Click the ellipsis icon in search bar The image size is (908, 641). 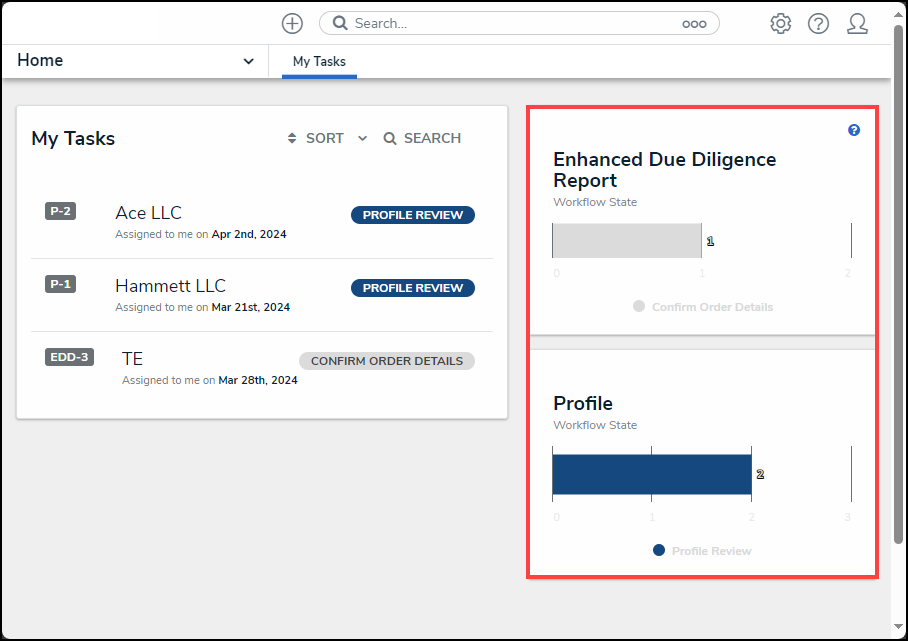694,24
